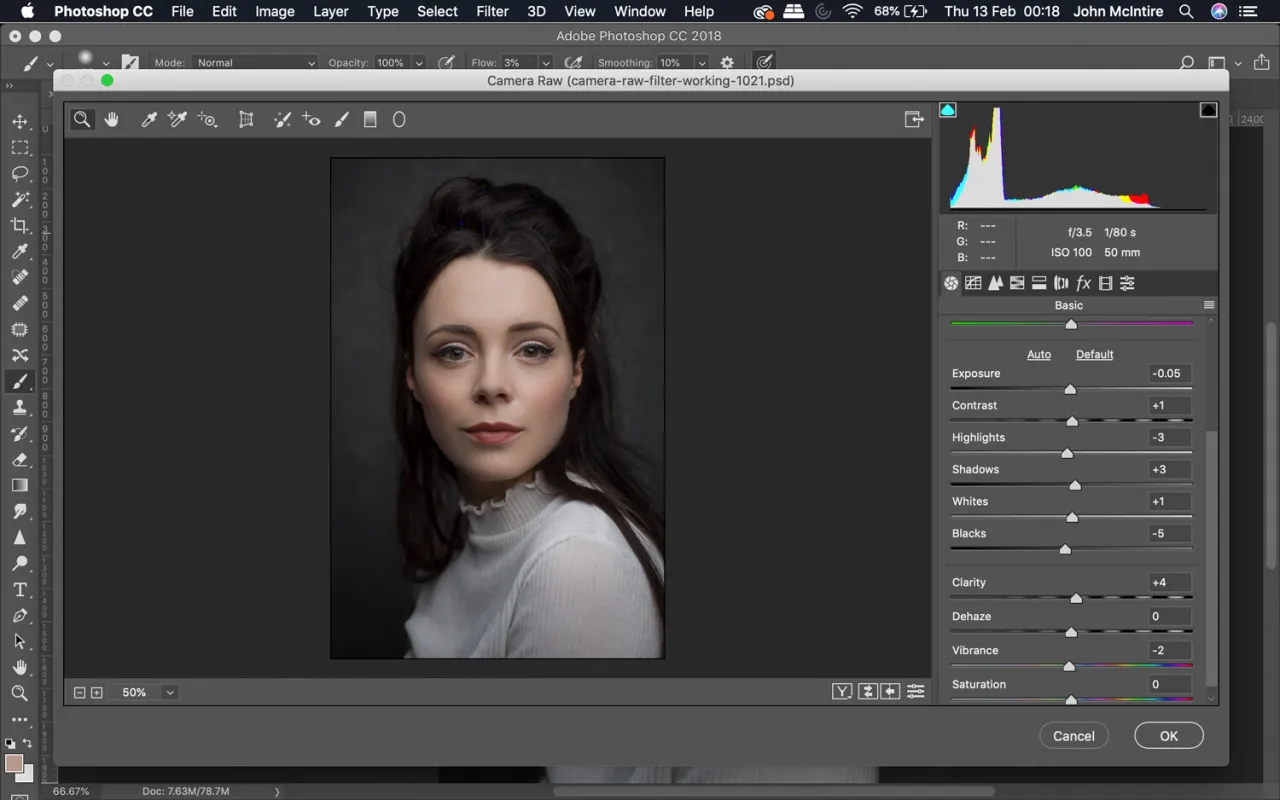This screenshot has width=1280, height=800.
Task: Switch to the Detail panel
Action: (x=995, y=283)
